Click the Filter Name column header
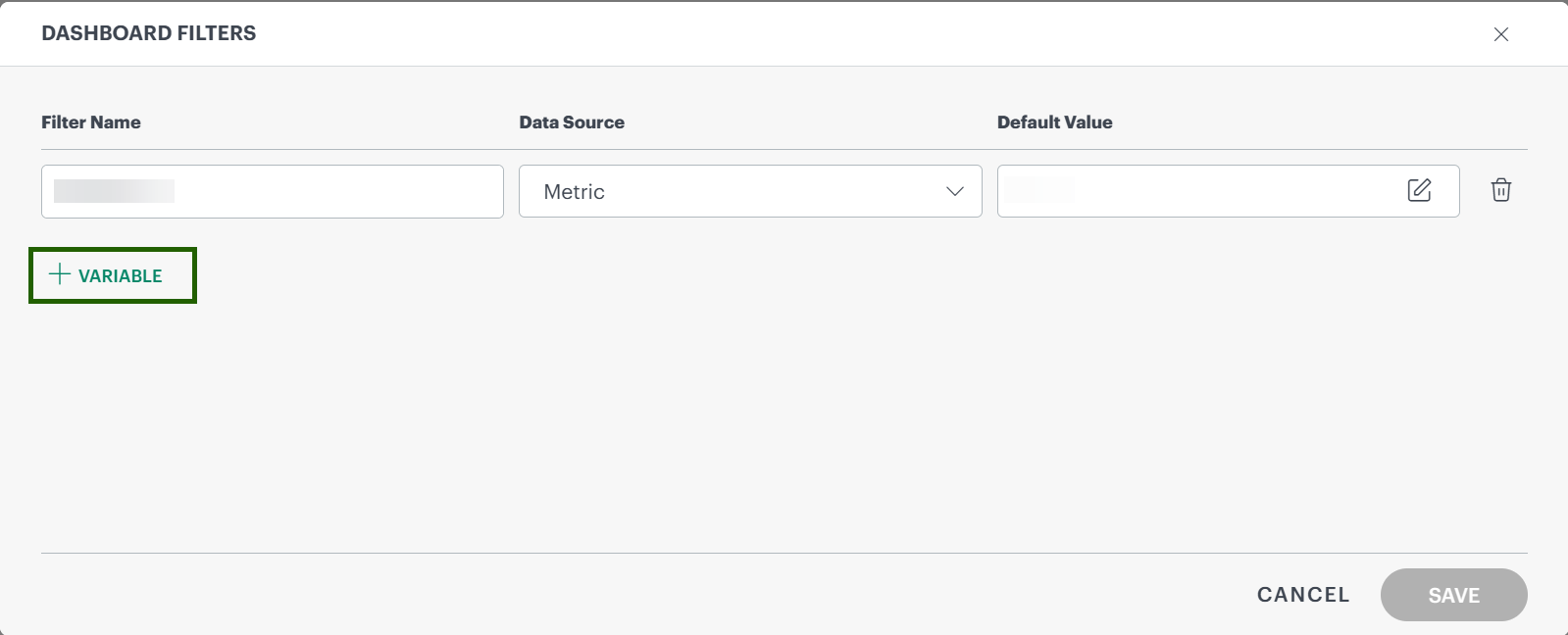 pos(91,122)
